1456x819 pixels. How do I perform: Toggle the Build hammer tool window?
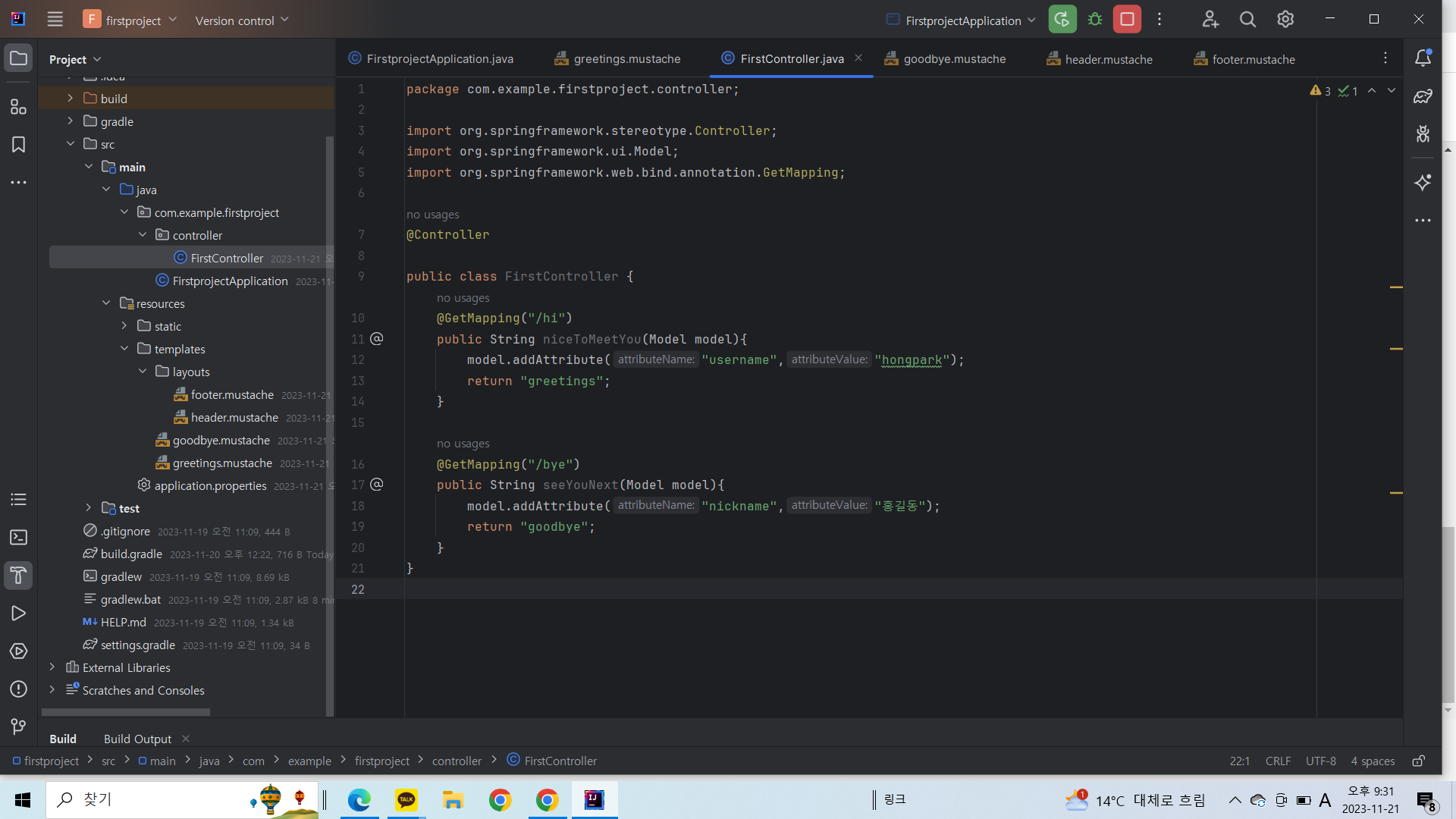pyautogui.click(x=18, y=576)
